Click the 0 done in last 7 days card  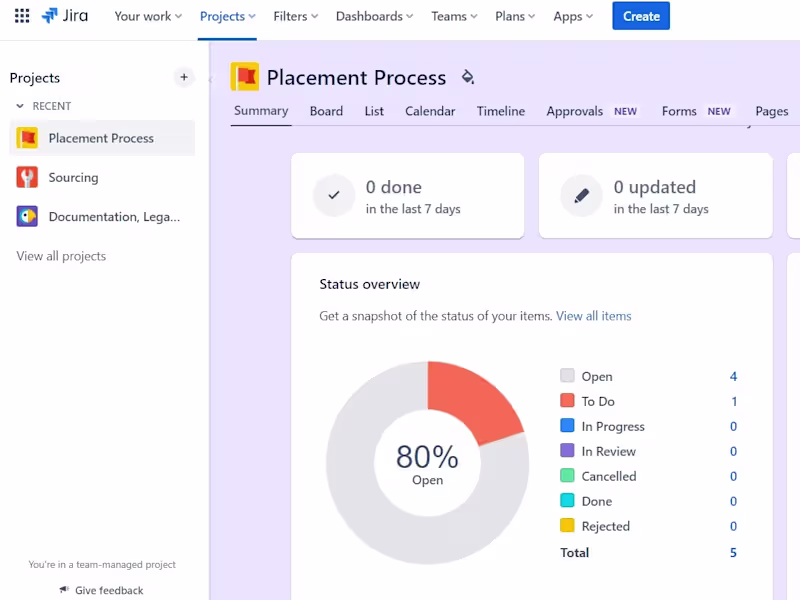[x=408, y=196]
